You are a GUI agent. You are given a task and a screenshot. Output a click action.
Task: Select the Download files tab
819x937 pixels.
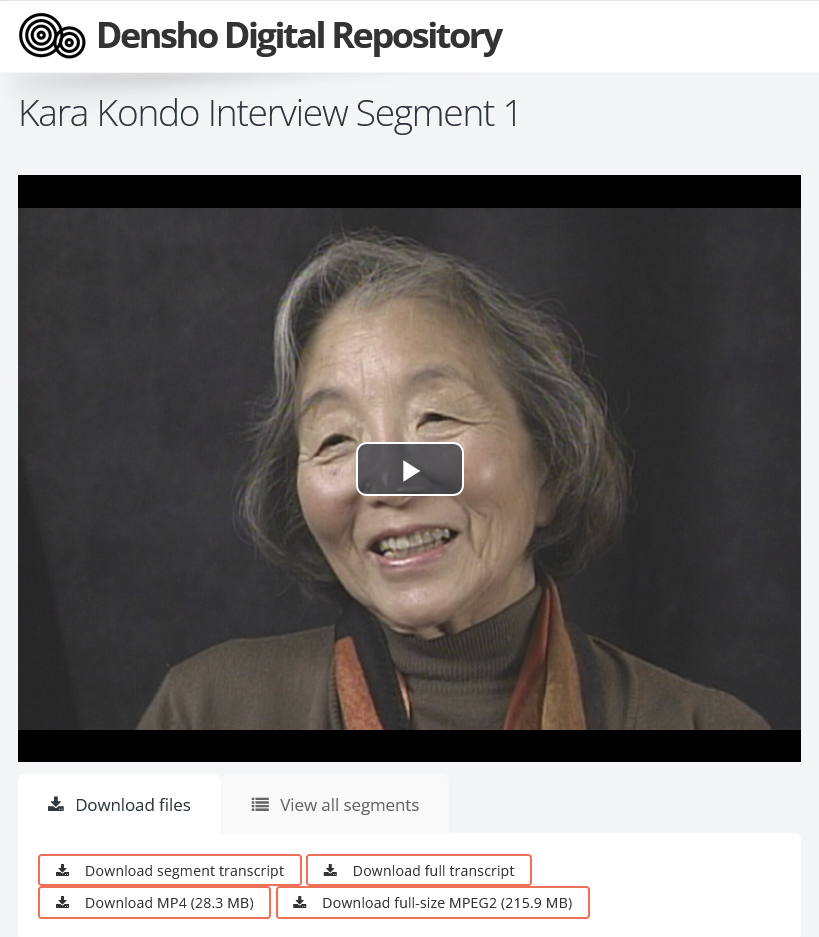119,804
